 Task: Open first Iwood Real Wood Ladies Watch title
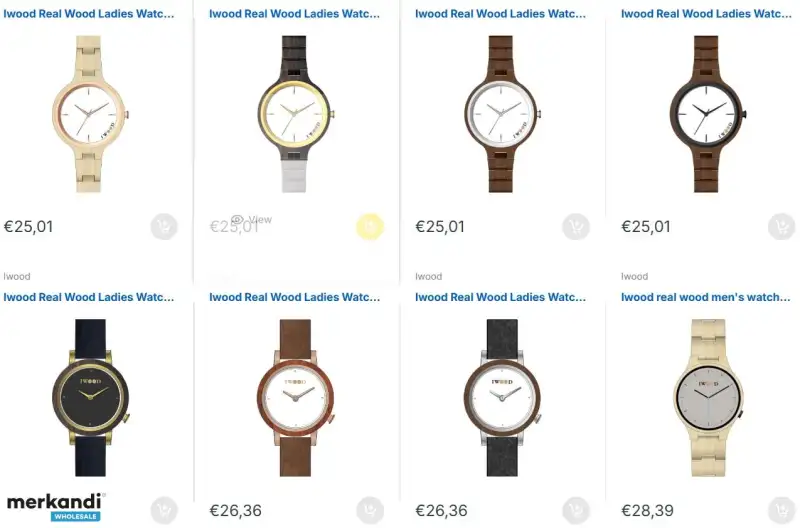(x=89, y=14)
